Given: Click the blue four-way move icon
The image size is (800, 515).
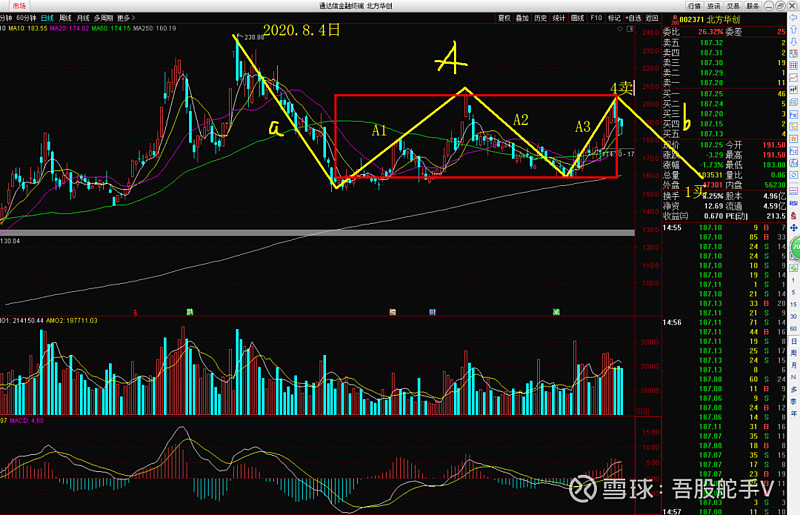Looking at the screenshot, I should (793, 227).
